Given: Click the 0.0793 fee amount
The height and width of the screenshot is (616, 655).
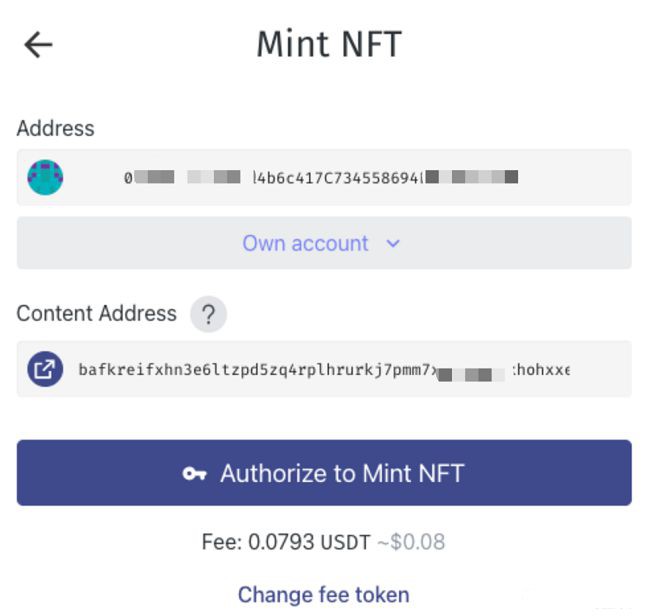Looking at the screenshot, I should pos(281,542).
